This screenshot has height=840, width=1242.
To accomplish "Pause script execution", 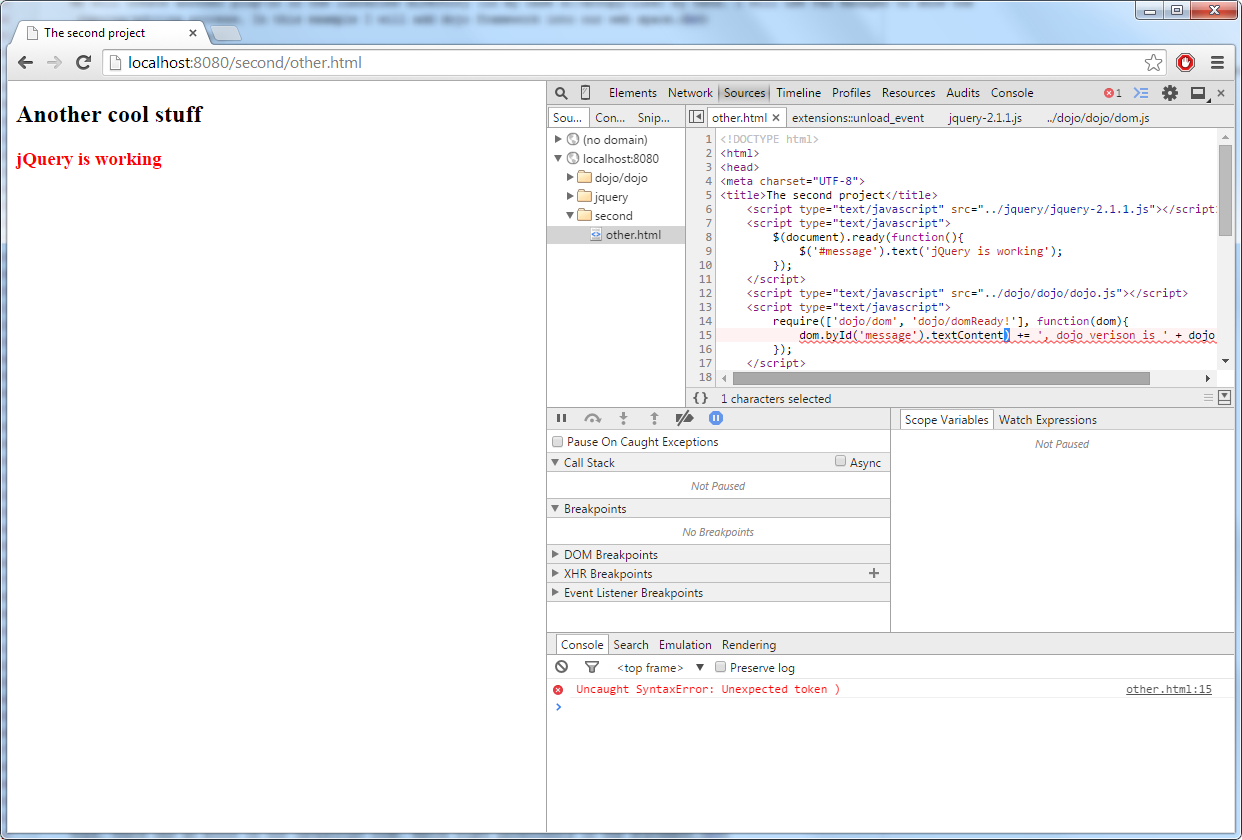I will (x=562, y=418).
